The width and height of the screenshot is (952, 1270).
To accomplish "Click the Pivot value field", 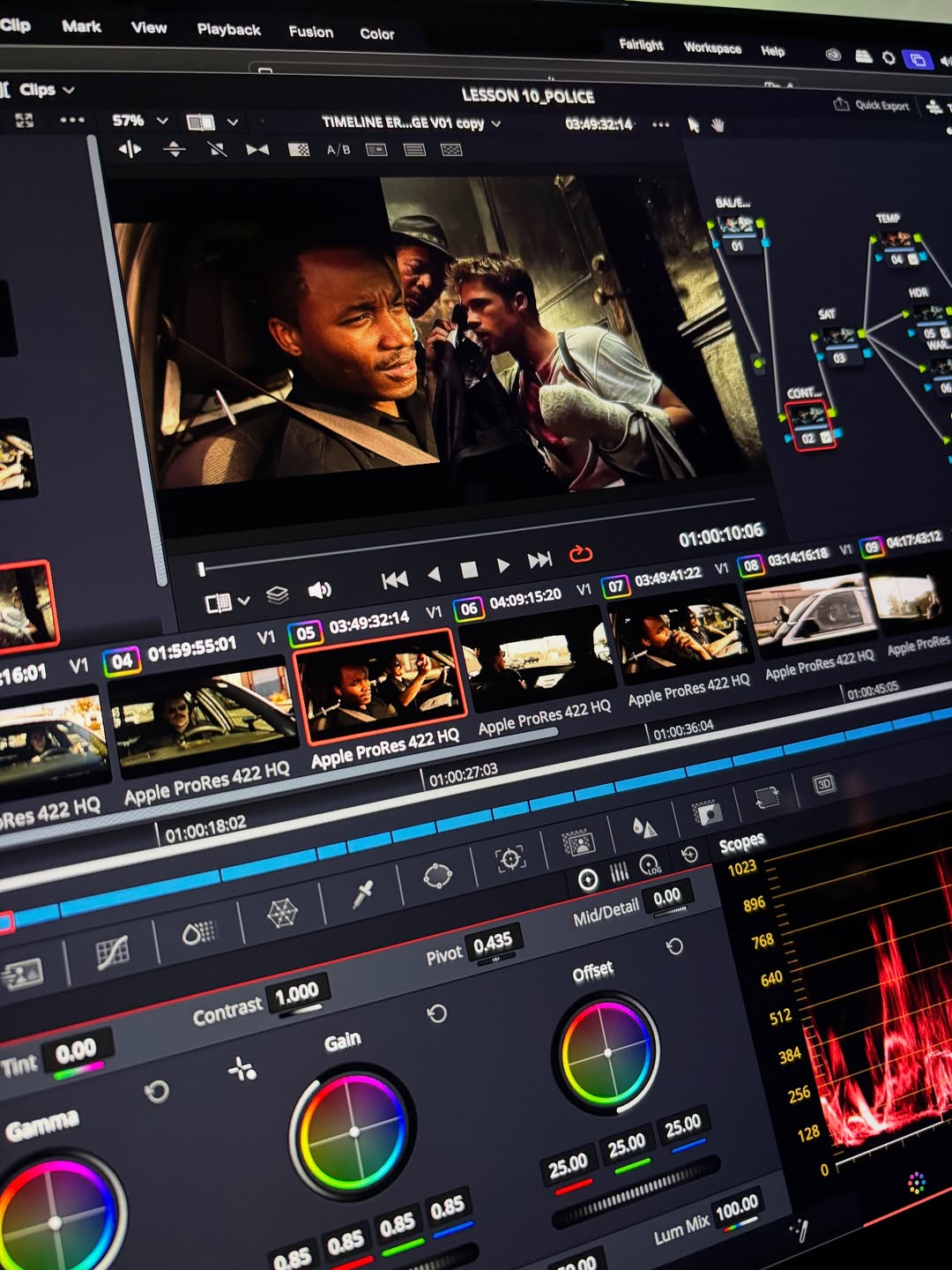I will 493,944.
